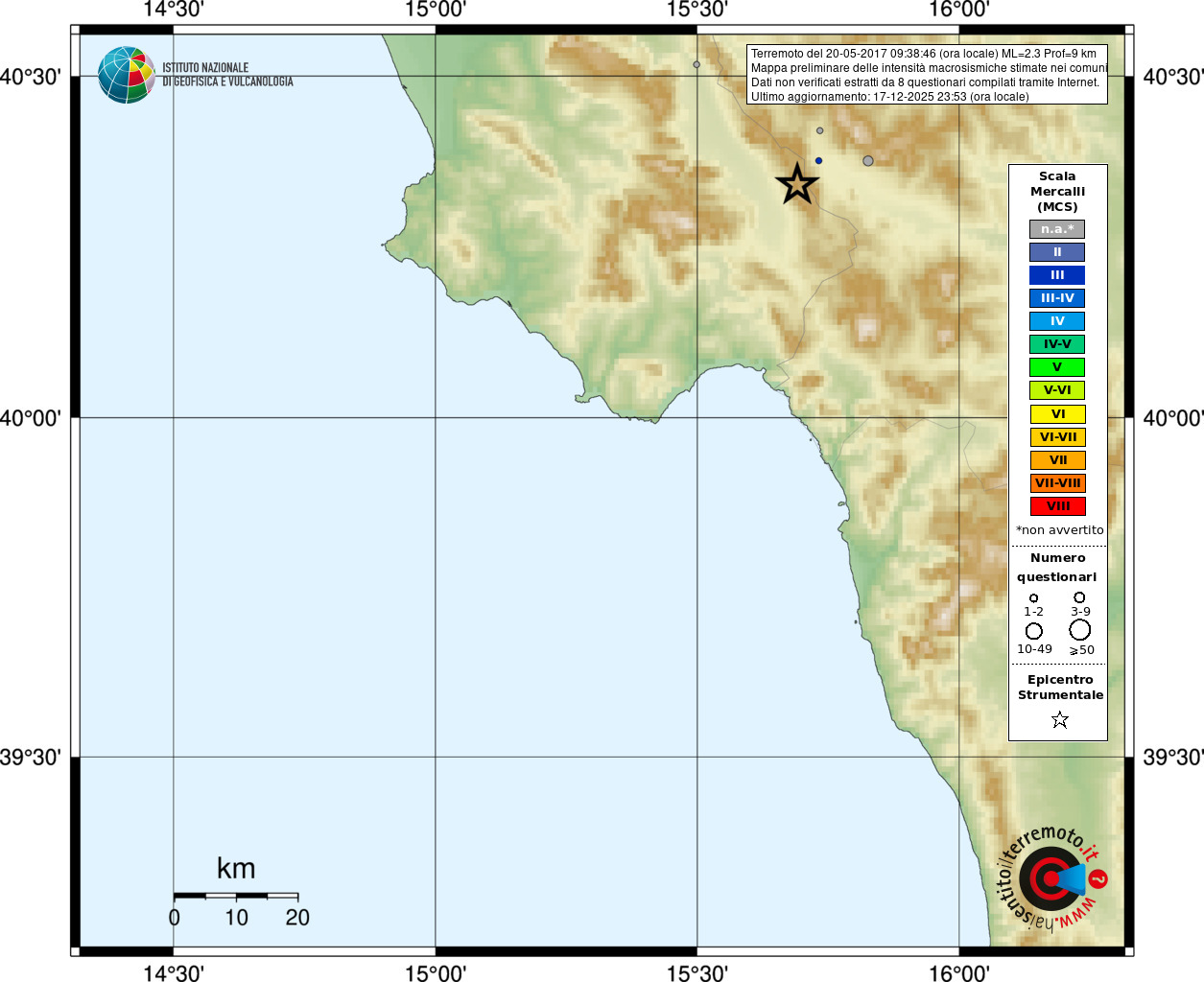Select the VII-VIII intensity legend swatch
The width and height of the screenshot is (1204, 982).
[x=1058, y=483]
